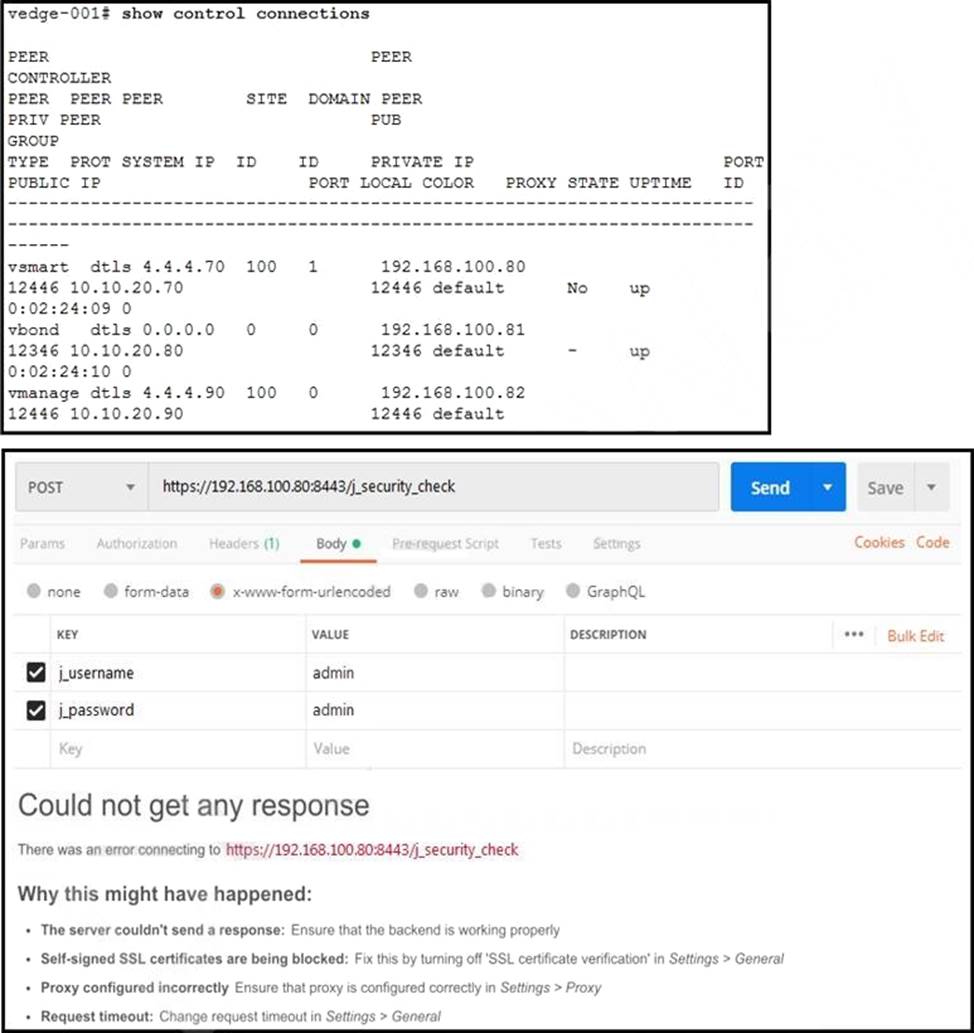Viewport: 974px width, 1033px height.
Task: Open the Pre-request Script tab
Action: [x=445, y=543]
